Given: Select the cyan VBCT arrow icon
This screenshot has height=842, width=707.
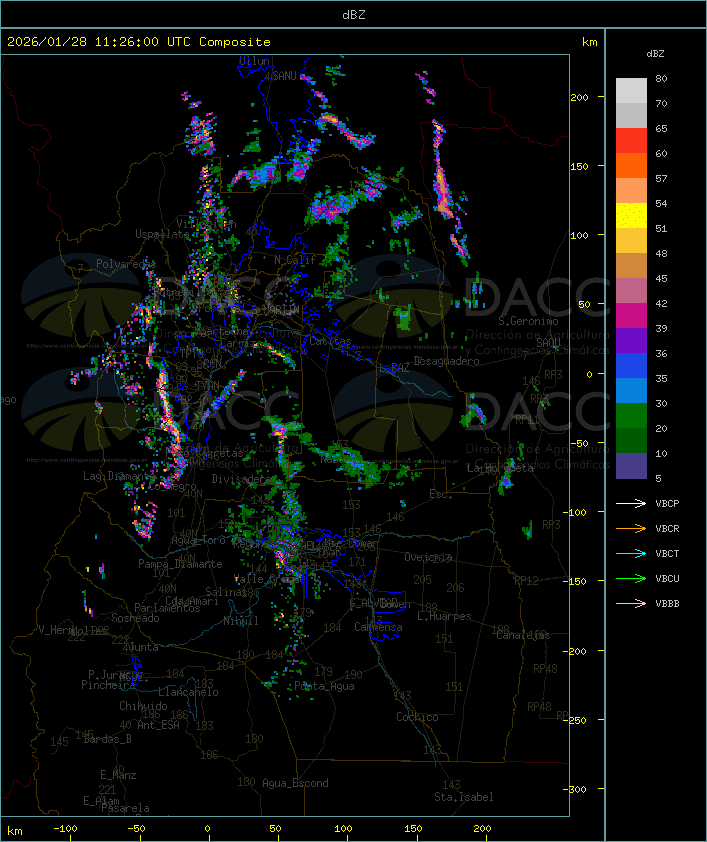Looking at the screenshot, I should click(x=632, y=553).
